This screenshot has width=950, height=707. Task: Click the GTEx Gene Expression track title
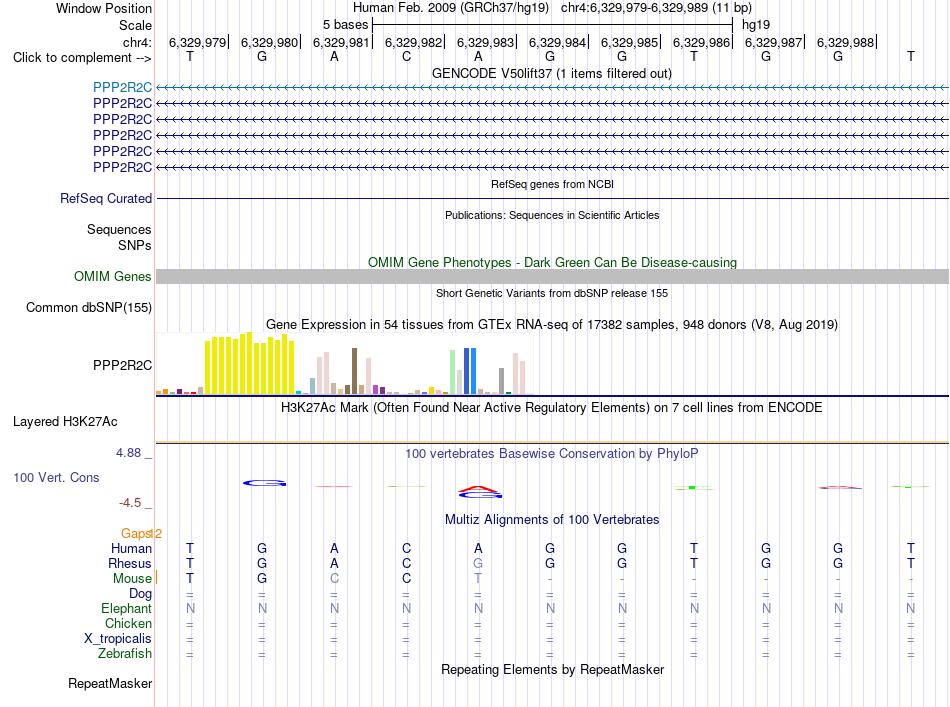[x=552, y=325]
